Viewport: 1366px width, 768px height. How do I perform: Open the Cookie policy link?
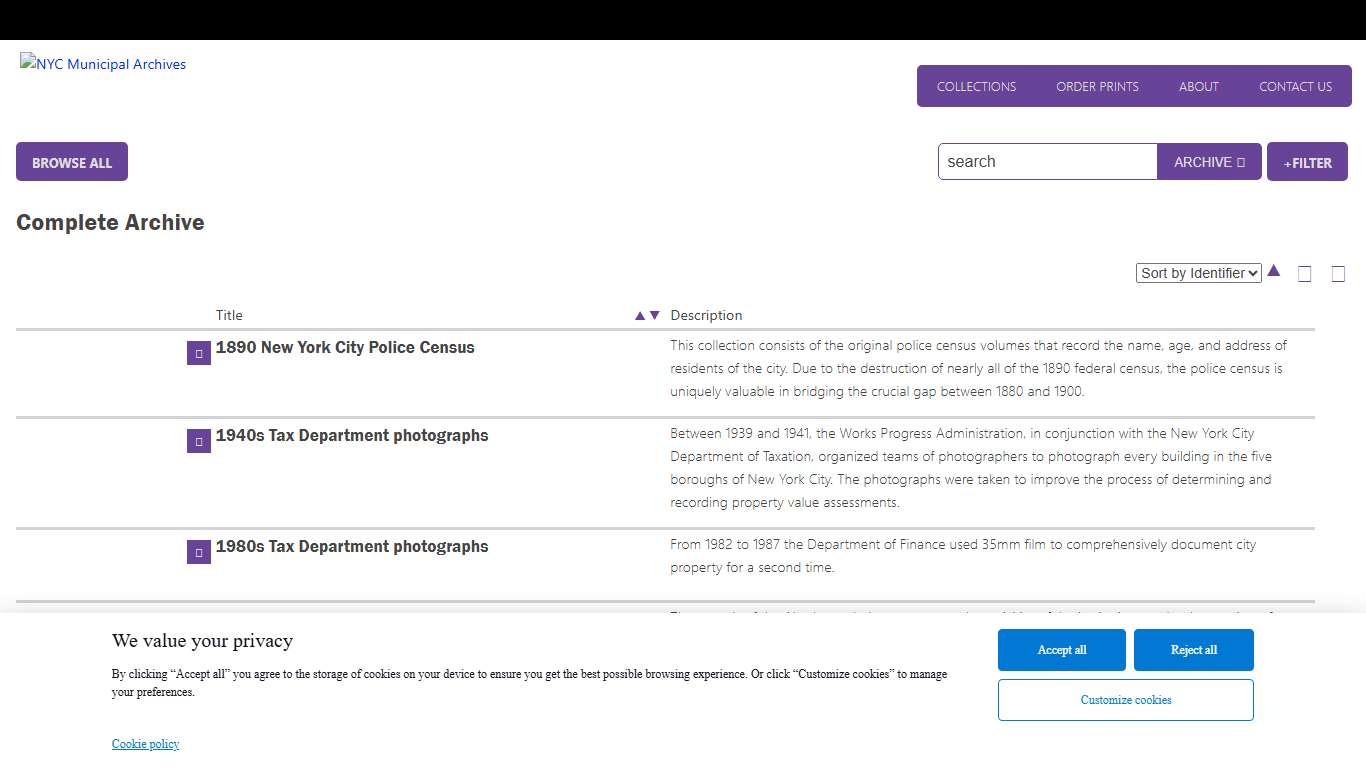click(145, 744)
